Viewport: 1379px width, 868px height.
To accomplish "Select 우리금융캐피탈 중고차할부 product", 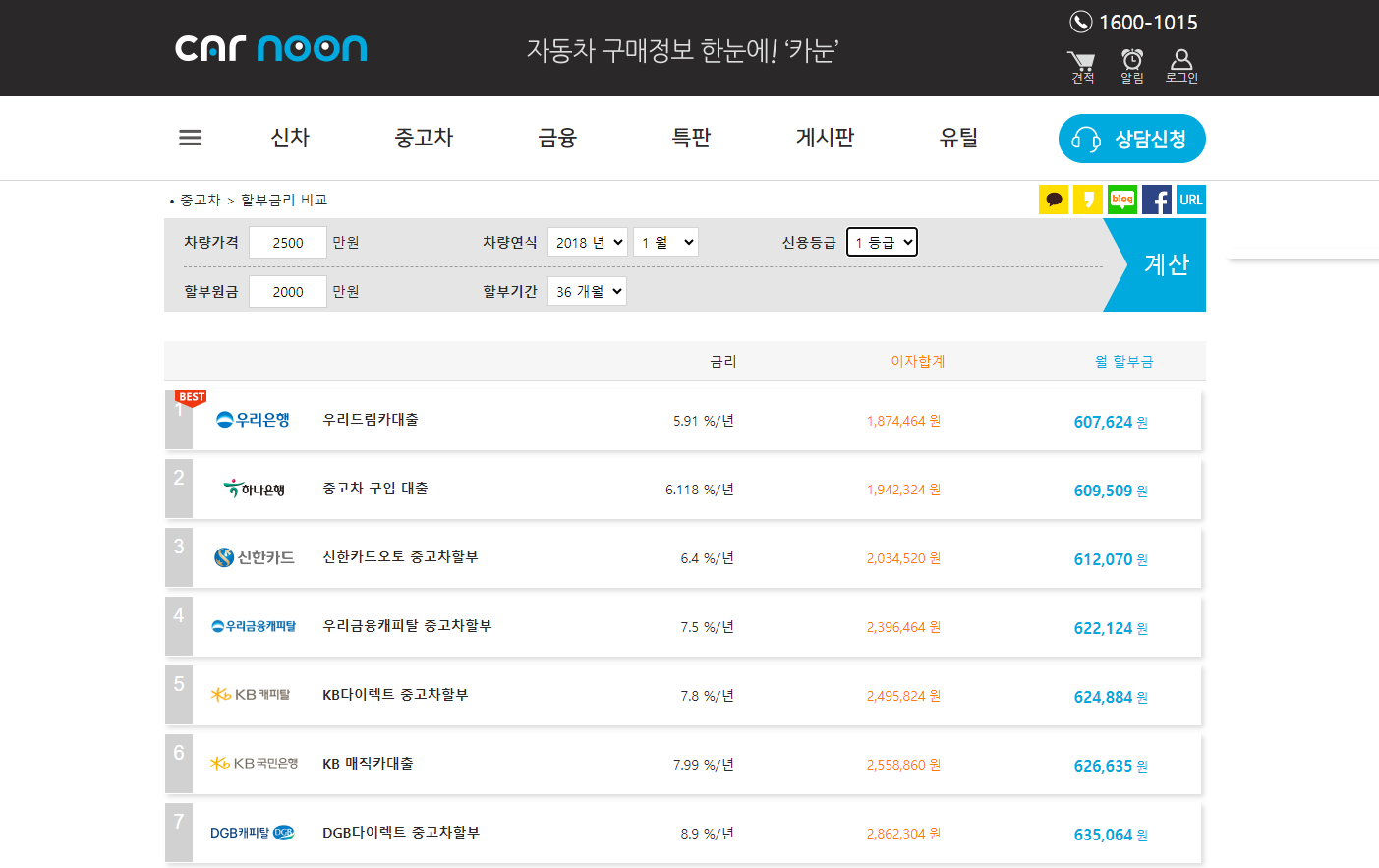I will (x=408, y=625).
